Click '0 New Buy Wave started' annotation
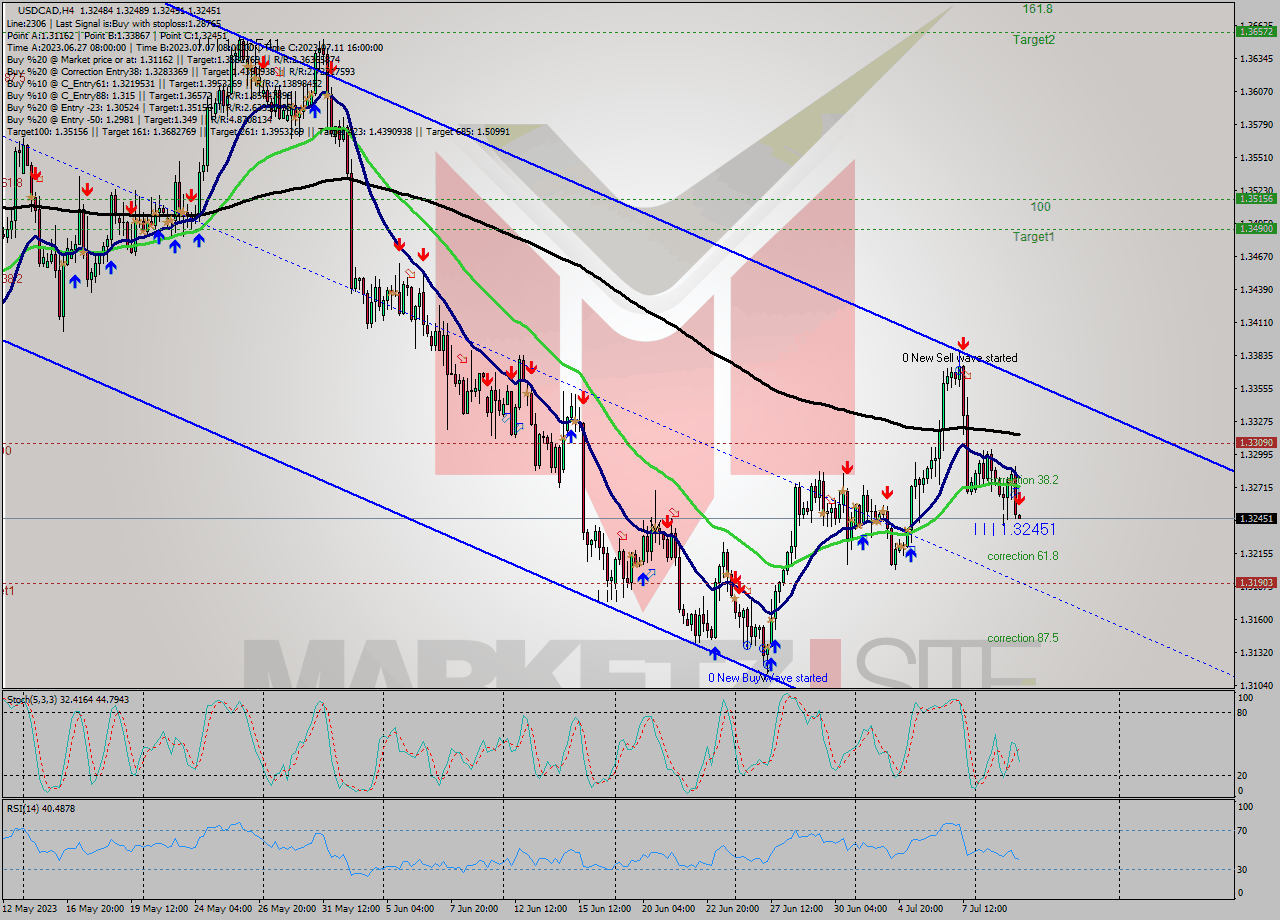The height and width of the screenshot is (920, 1280). 768,678
